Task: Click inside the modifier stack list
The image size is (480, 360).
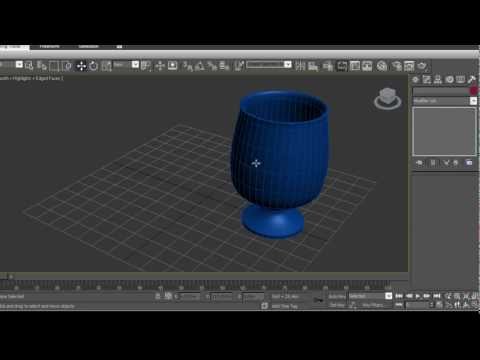Action: pyautogui.click(x=445, y=131)
